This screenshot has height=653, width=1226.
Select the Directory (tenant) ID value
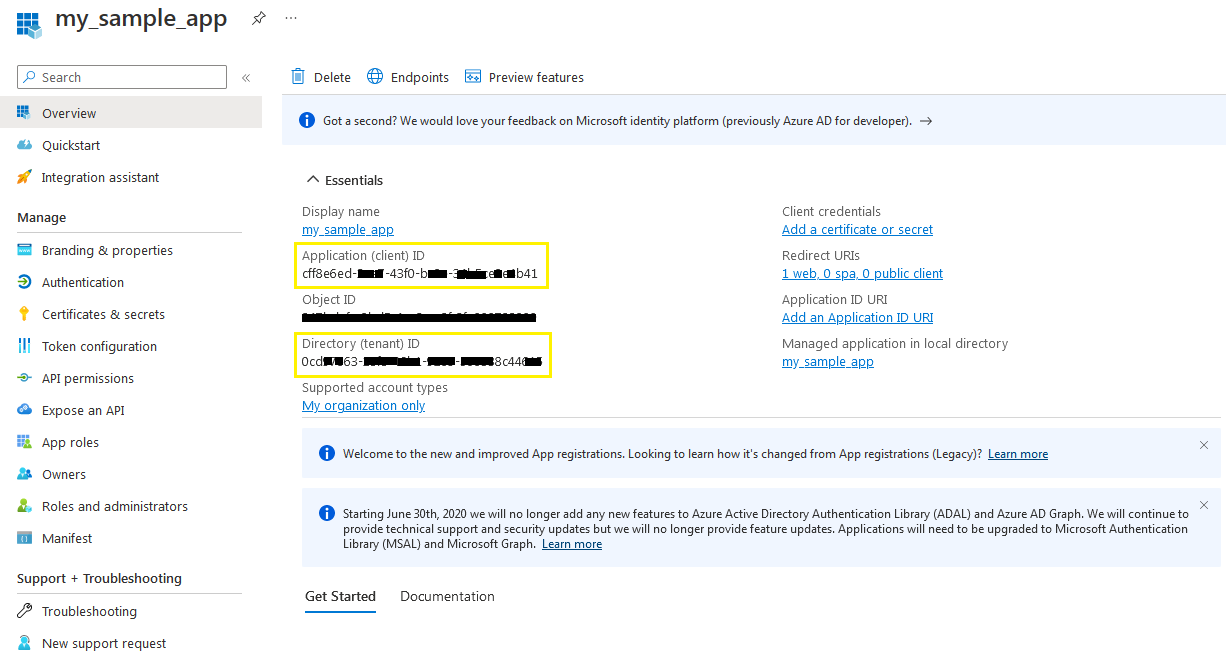pos(422,360)
